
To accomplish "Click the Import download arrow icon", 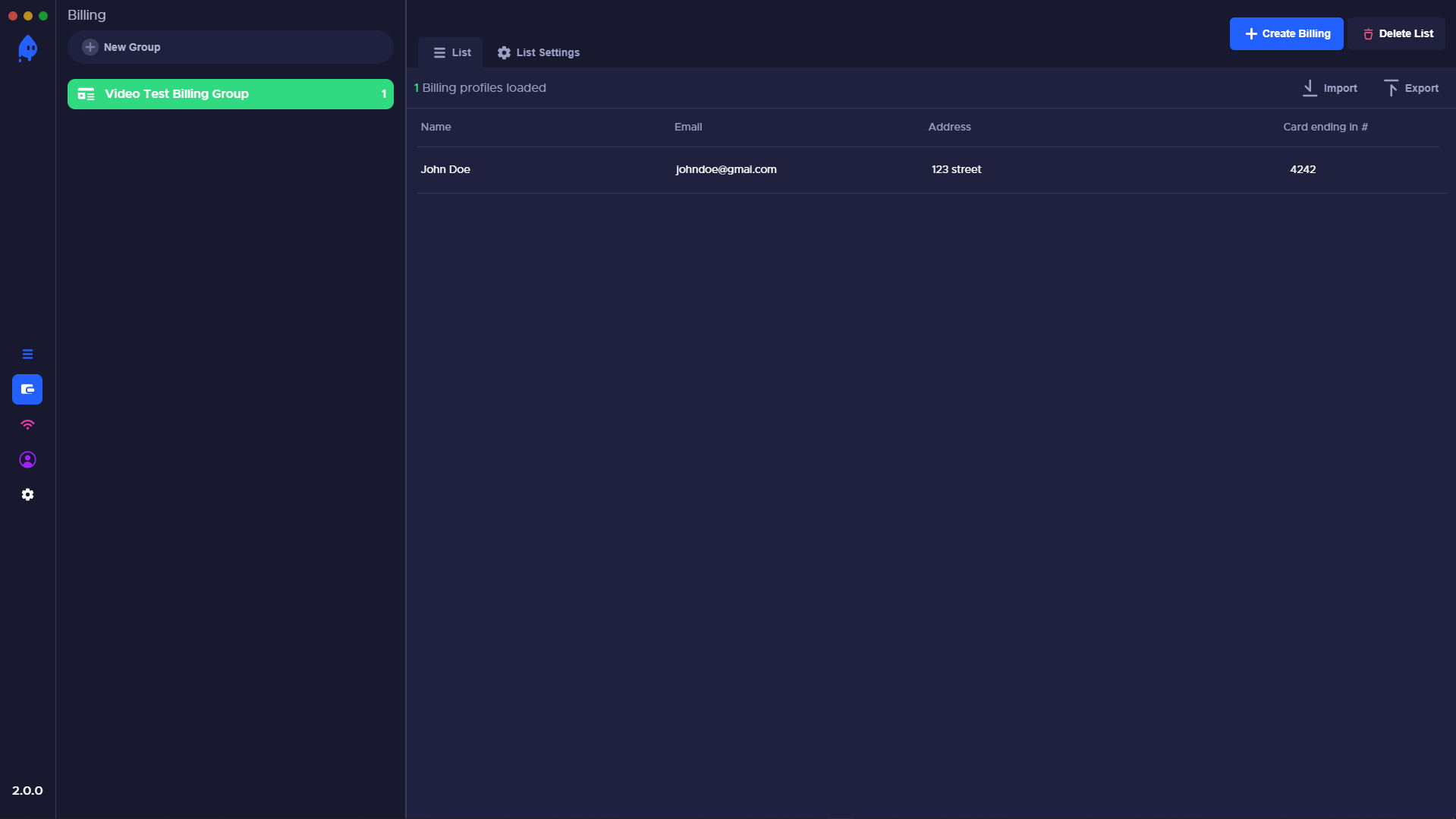I will tap(1309, 88).
